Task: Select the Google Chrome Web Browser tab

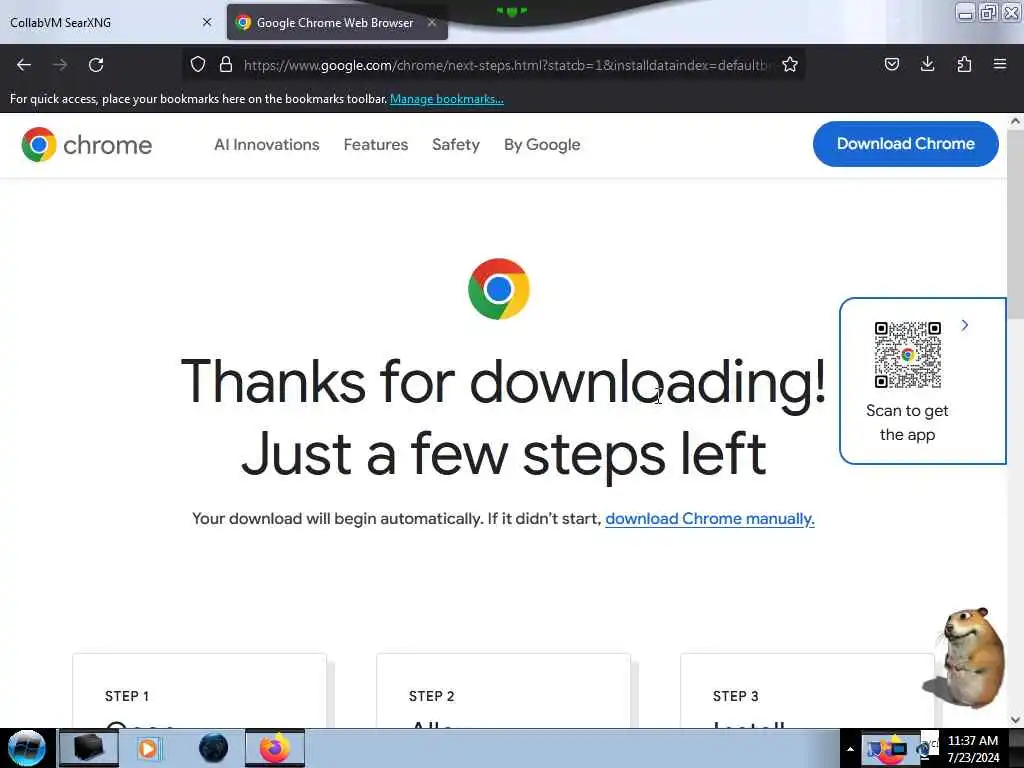Action: pos(336,22)
